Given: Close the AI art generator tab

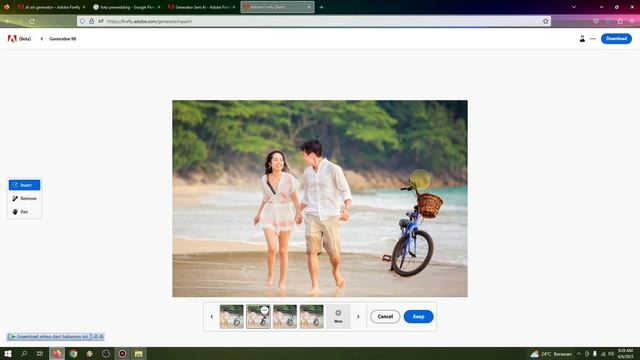Looking at the screenshot, I should [x=84, y=7].
